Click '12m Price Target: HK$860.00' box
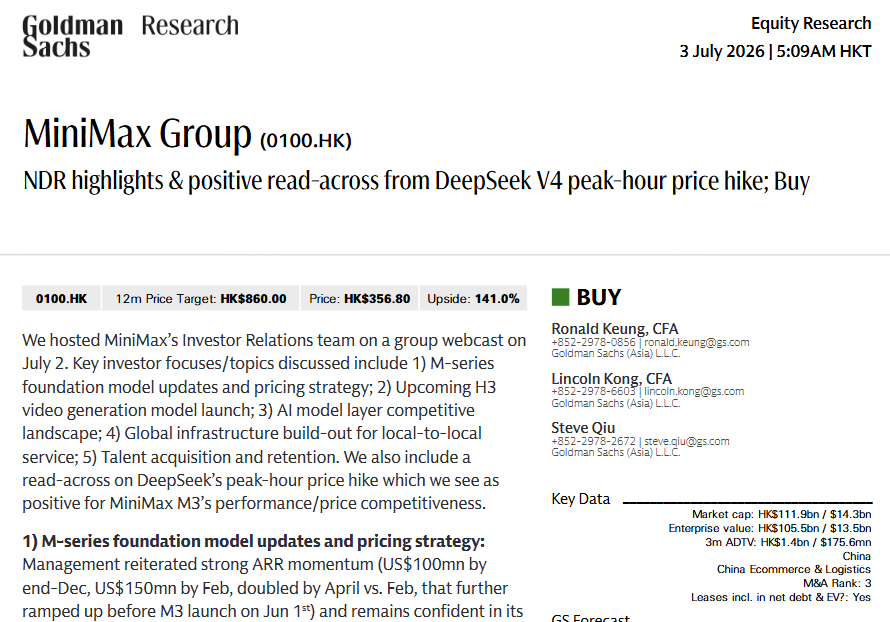Viewport: 890px width, 622px height. pyautogui.click(x=201, y=299)
